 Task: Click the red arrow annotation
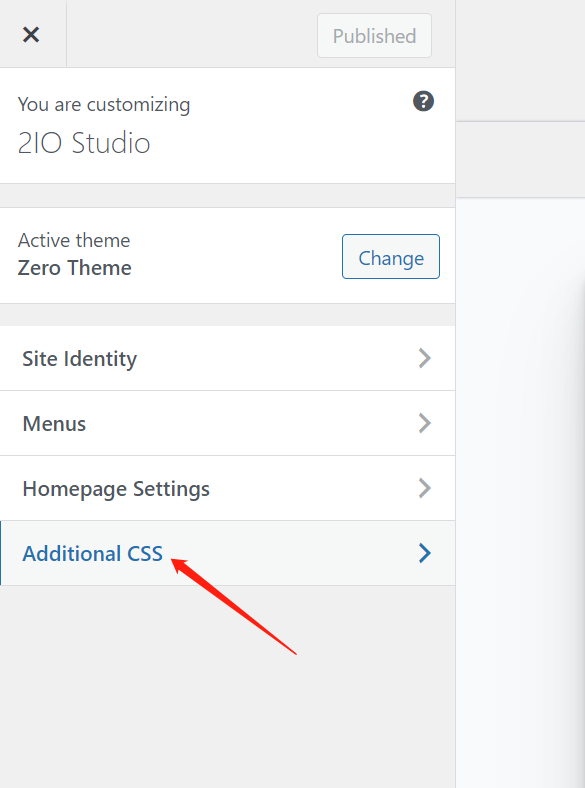(x=234, y=606)
